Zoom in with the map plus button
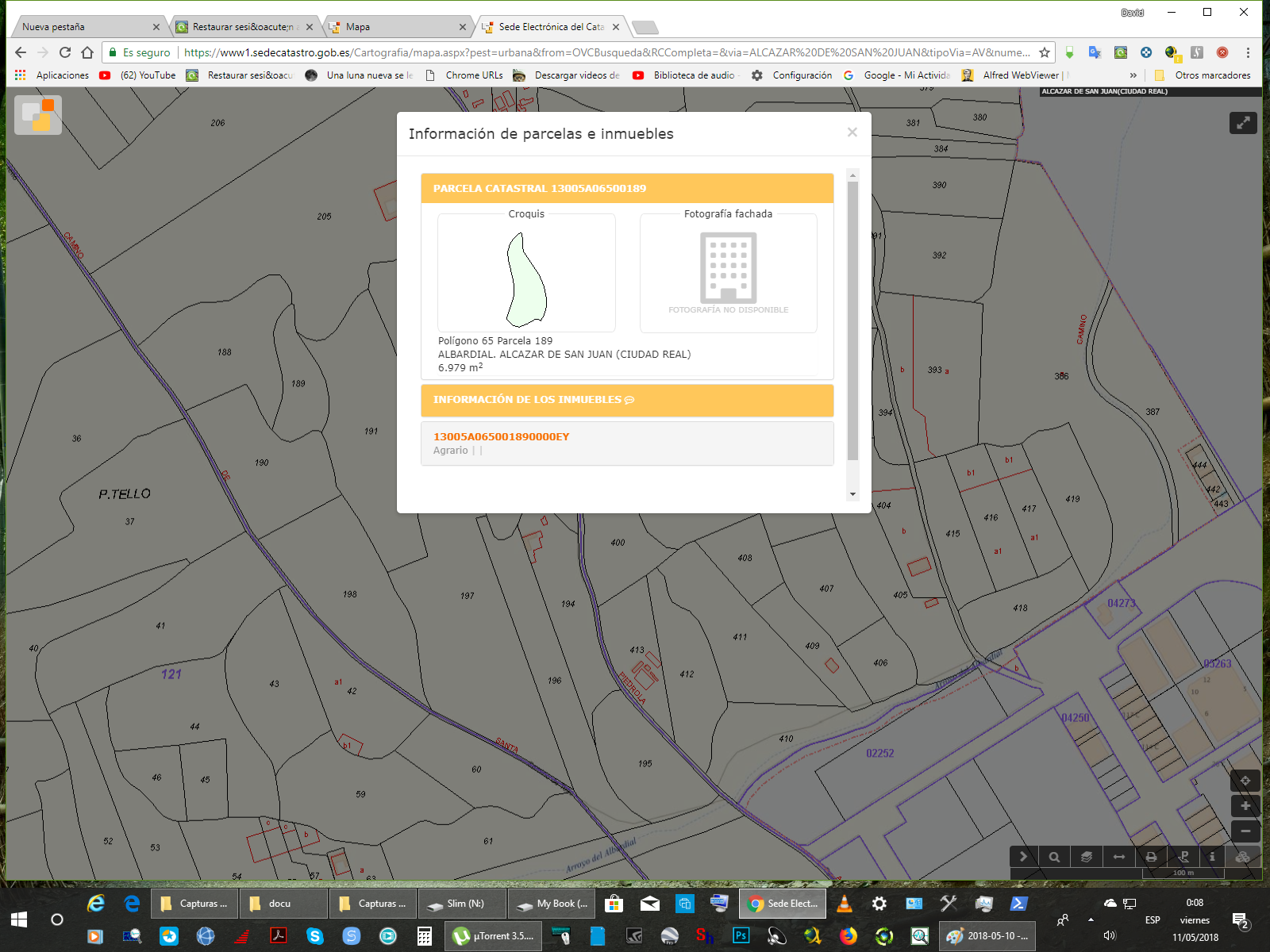1270x952 pixels. (1245, 806)
